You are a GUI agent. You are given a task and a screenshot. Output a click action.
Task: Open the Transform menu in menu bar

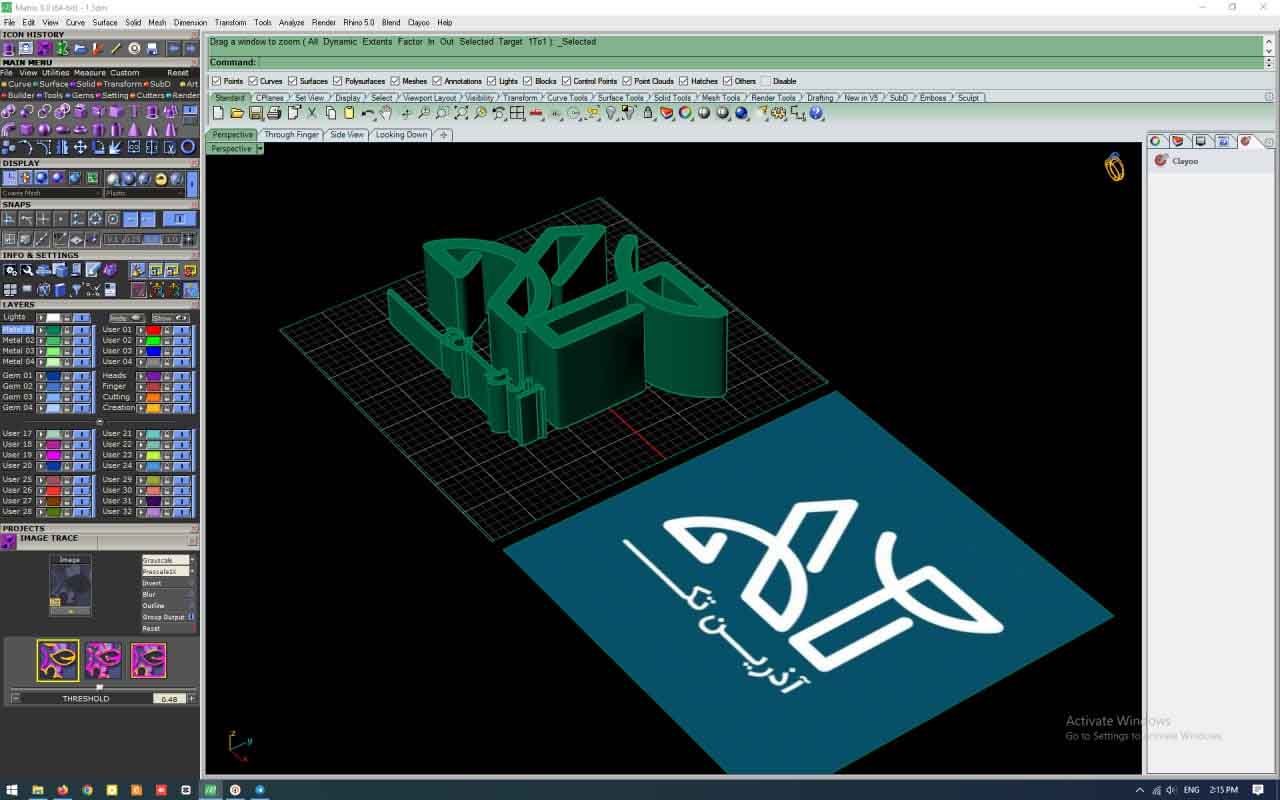230,22
